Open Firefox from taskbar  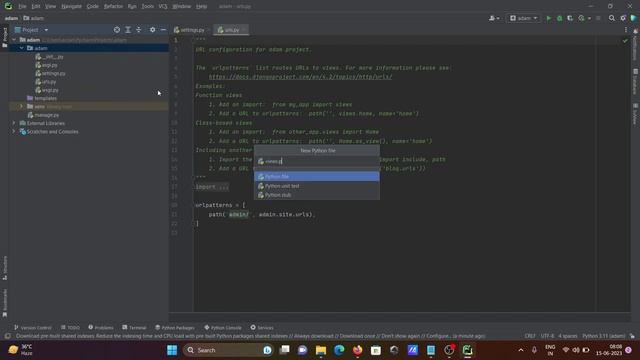(358, 350)
